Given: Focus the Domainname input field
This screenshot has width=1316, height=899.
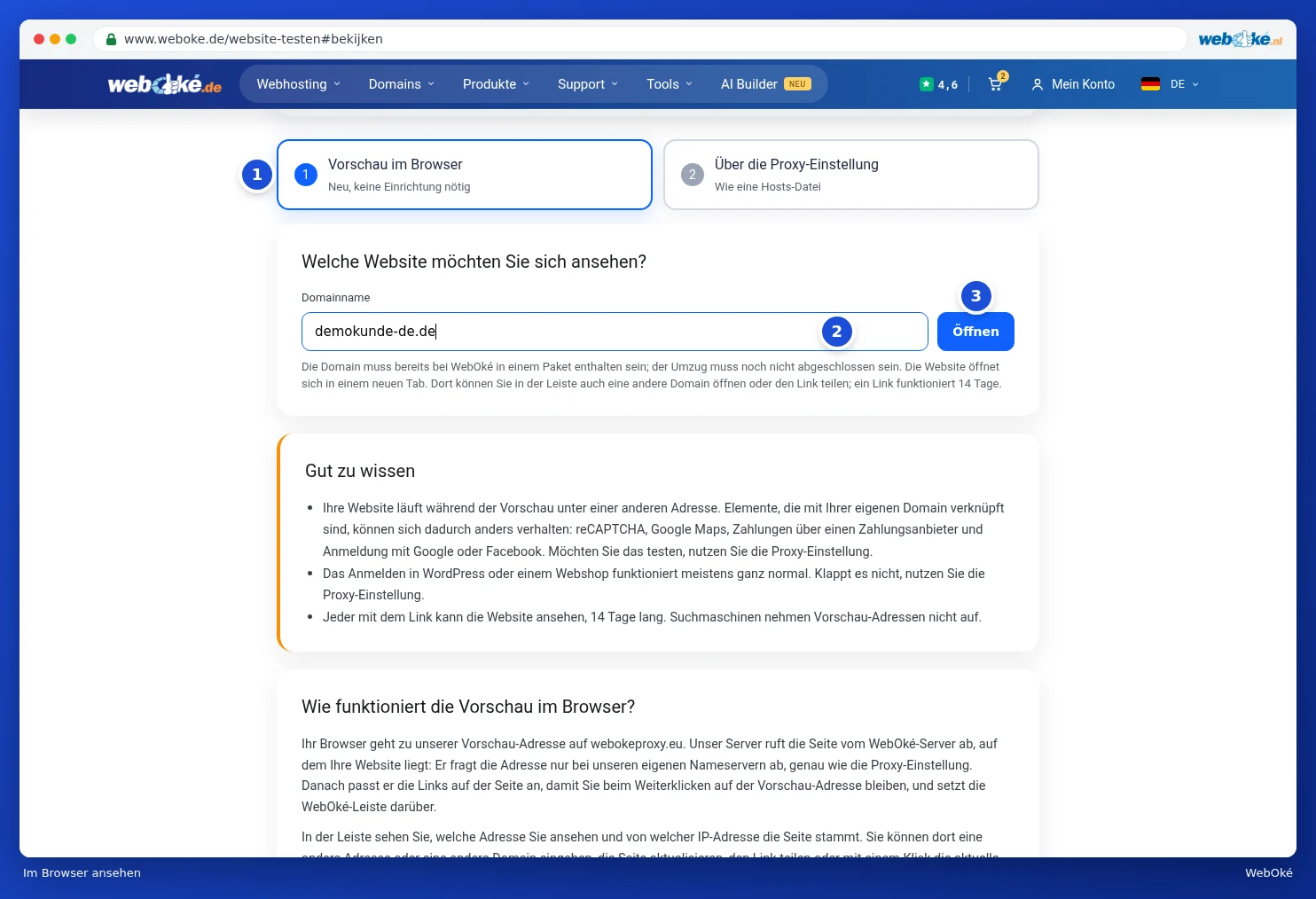Looking at the screenshot, I should pyautogui.click(x=615, y=332).
